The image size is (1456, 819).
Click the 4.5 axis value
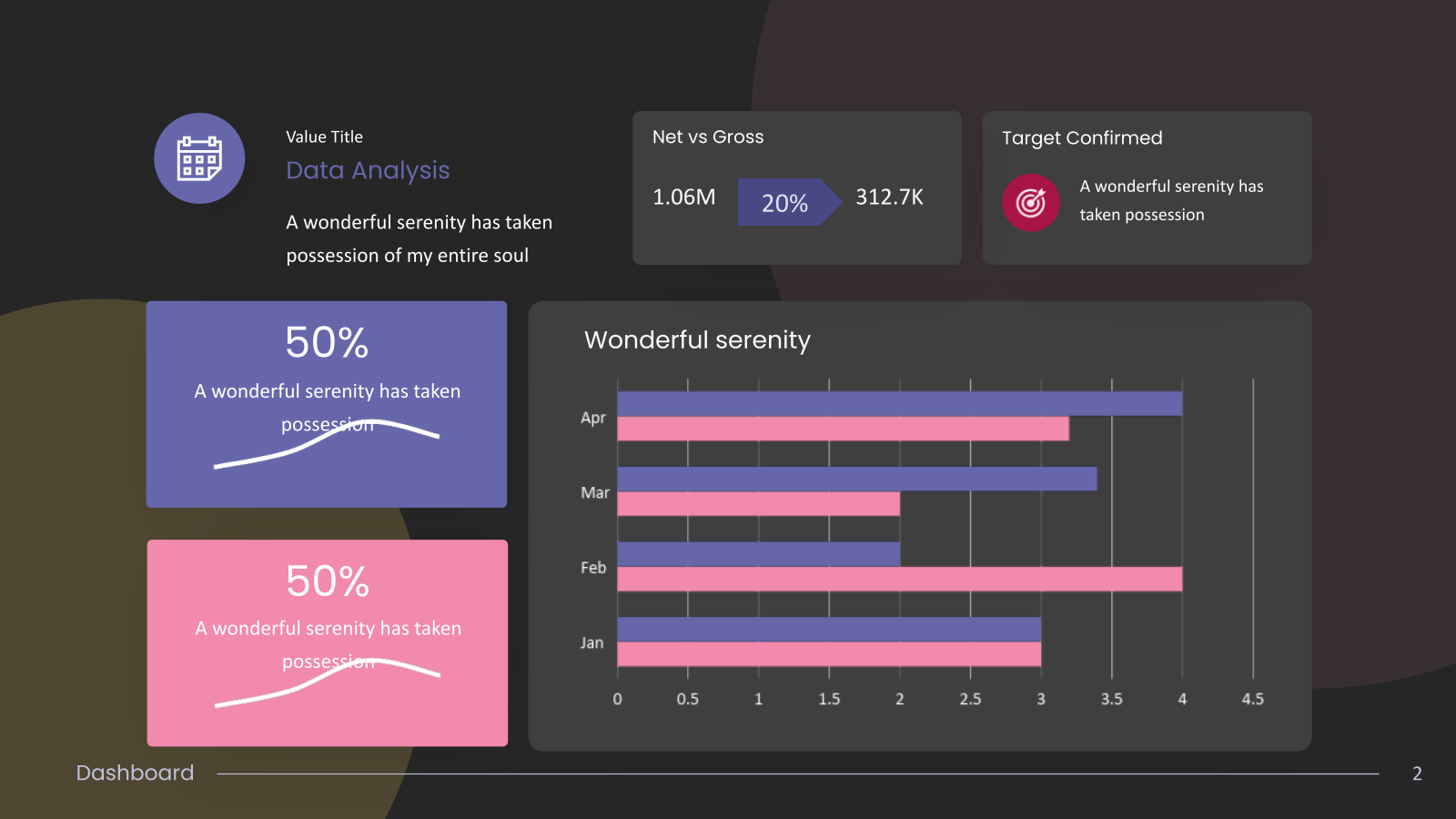click(x=1253, y=699)
